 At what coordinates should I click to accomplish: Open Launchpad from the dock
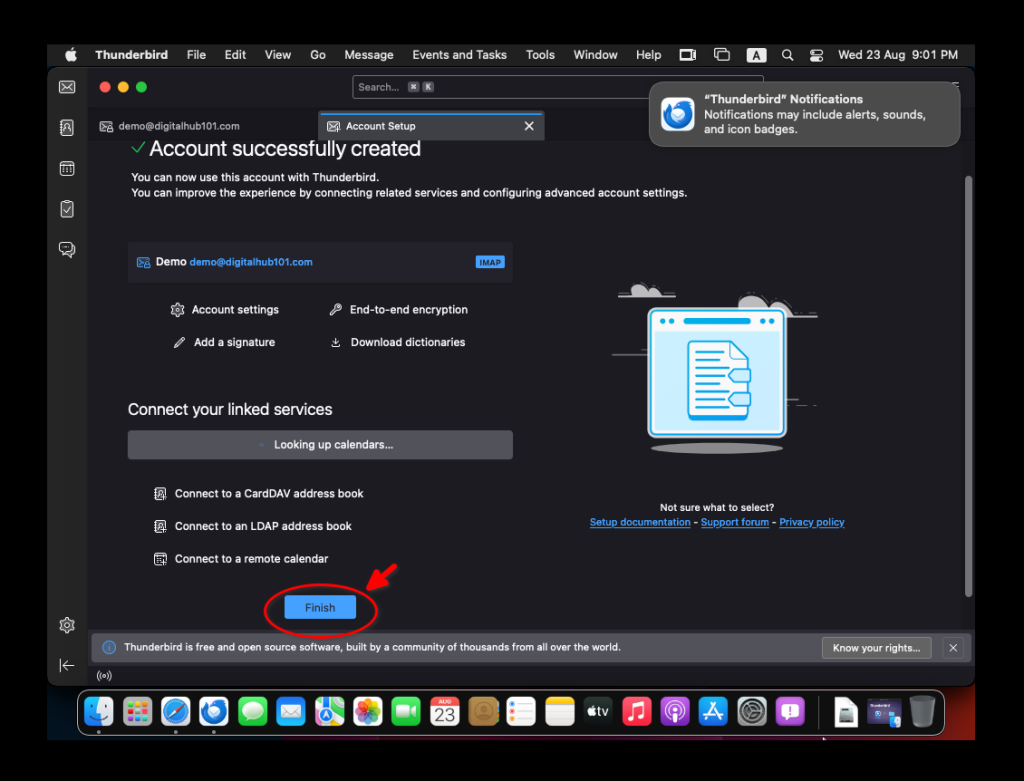[x=138, y=711]
